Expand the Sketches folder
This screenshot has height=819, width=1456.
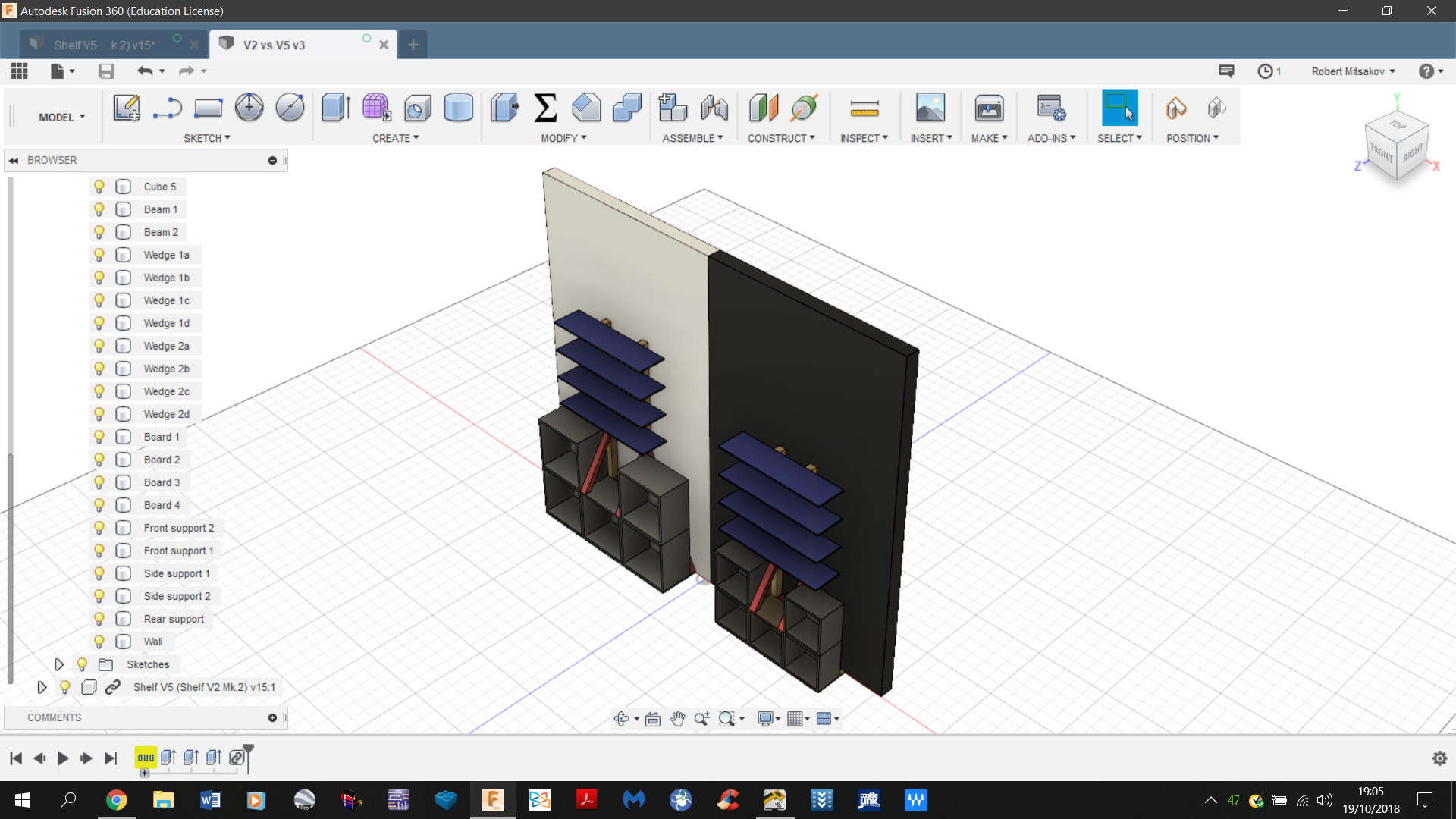59,664
